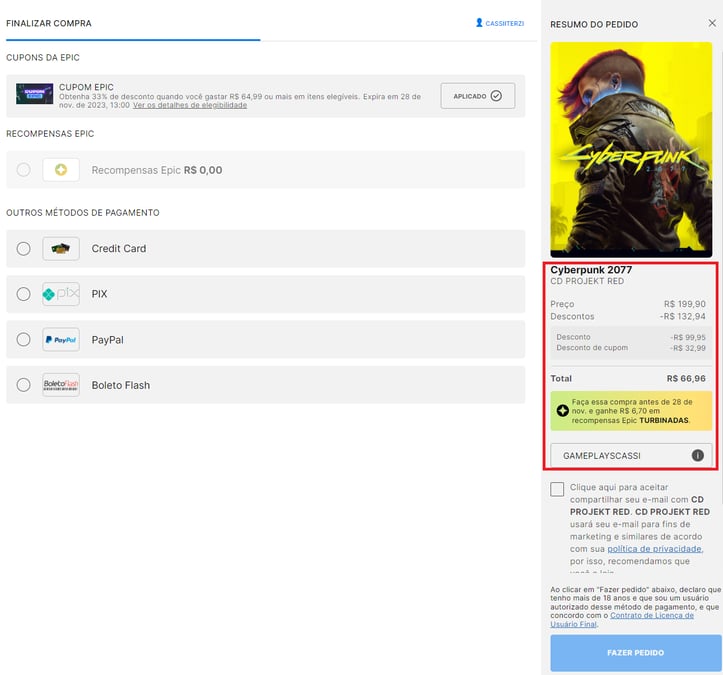Check the share e-mail with CD PROJEKT RED box
The width and height of the screenshot is (723, 675).
557,489
